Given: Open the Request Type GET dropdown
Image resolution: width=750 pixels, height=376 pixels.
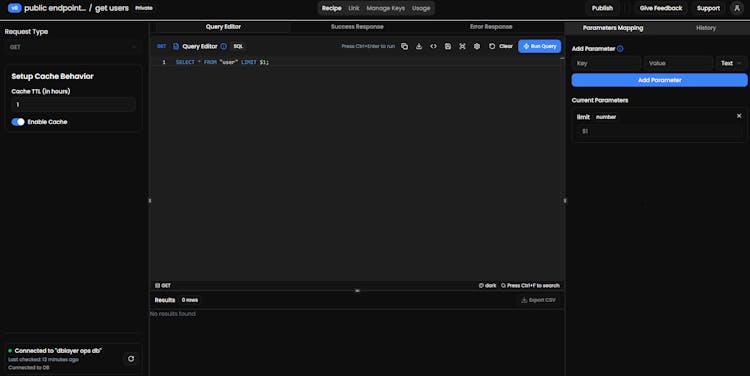Looking at the screenshot, I should pos(73,47).
